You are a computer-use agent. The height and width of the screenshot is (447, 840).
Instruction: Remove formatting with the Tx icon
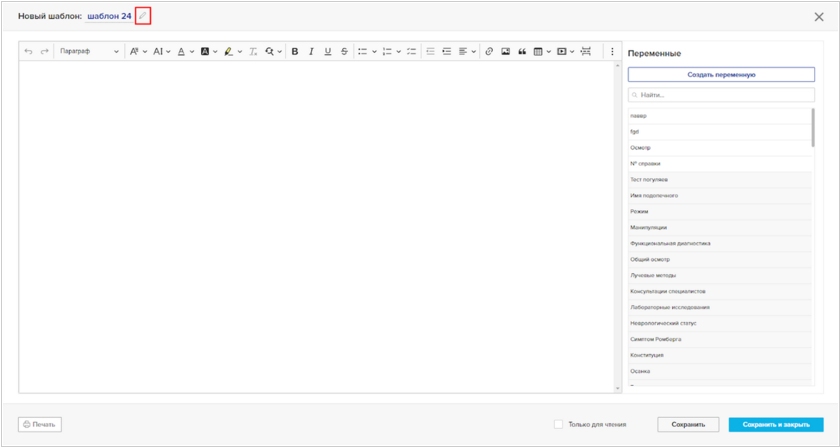(x=253, y=51)
